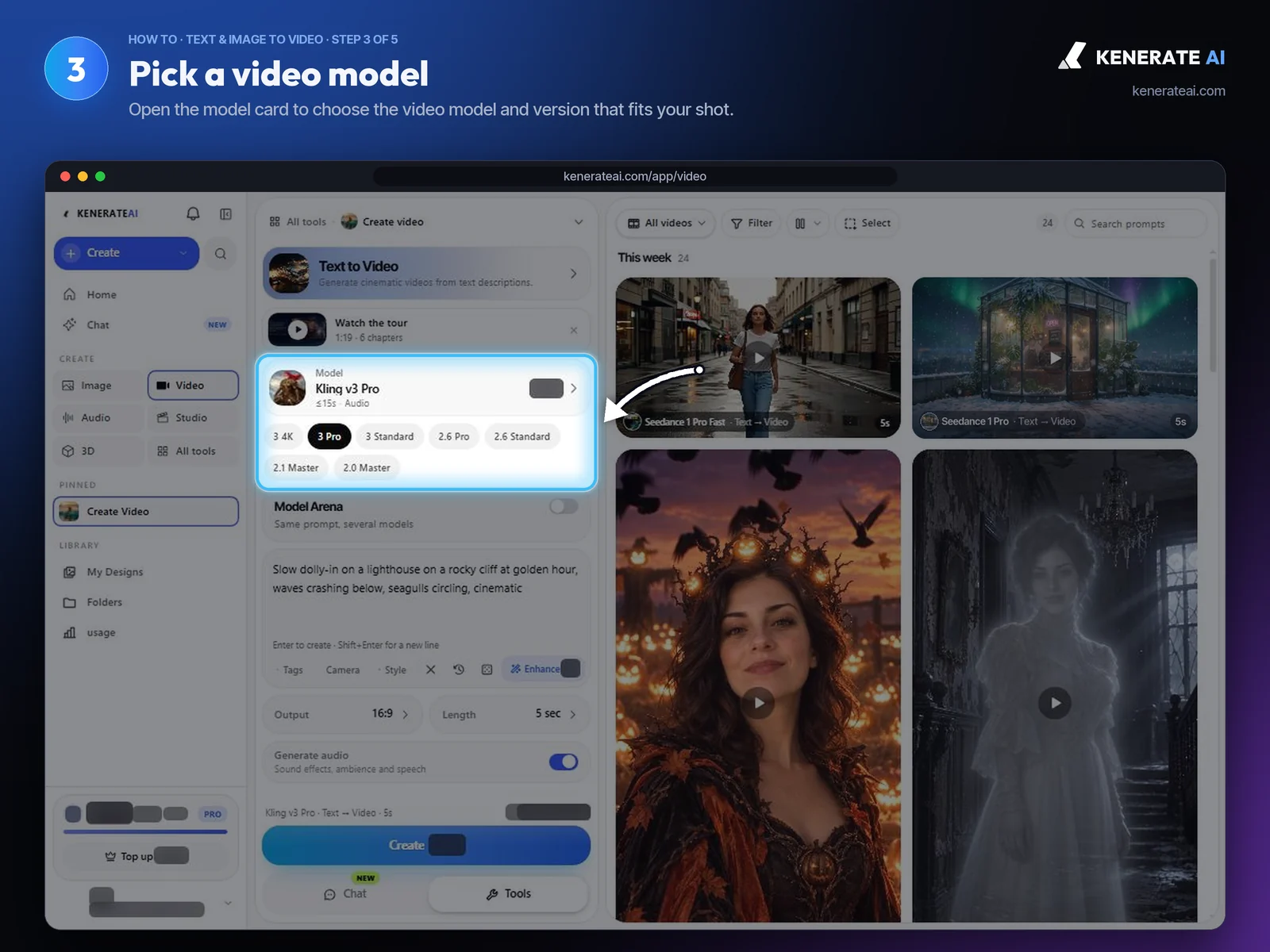This screenshot has height=952, width=1270.
Task: Open the 3D creation tool
Action: (x=99, y=451)
